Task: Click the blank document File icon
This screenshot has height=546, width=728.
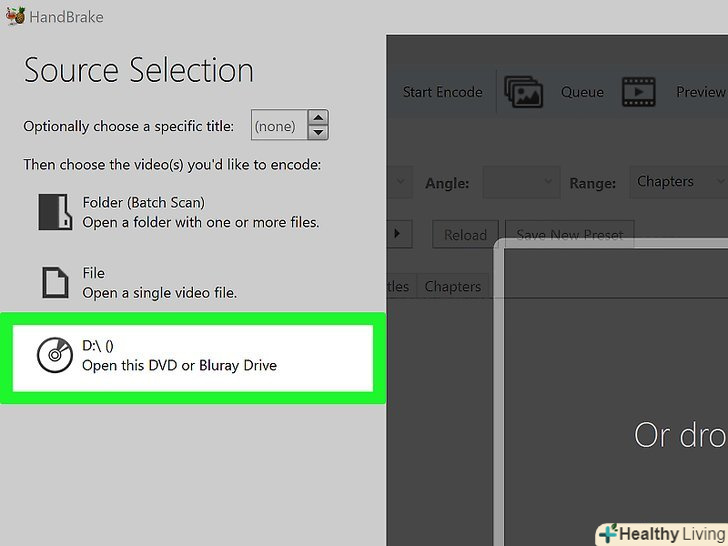Action: coord(55,282)
